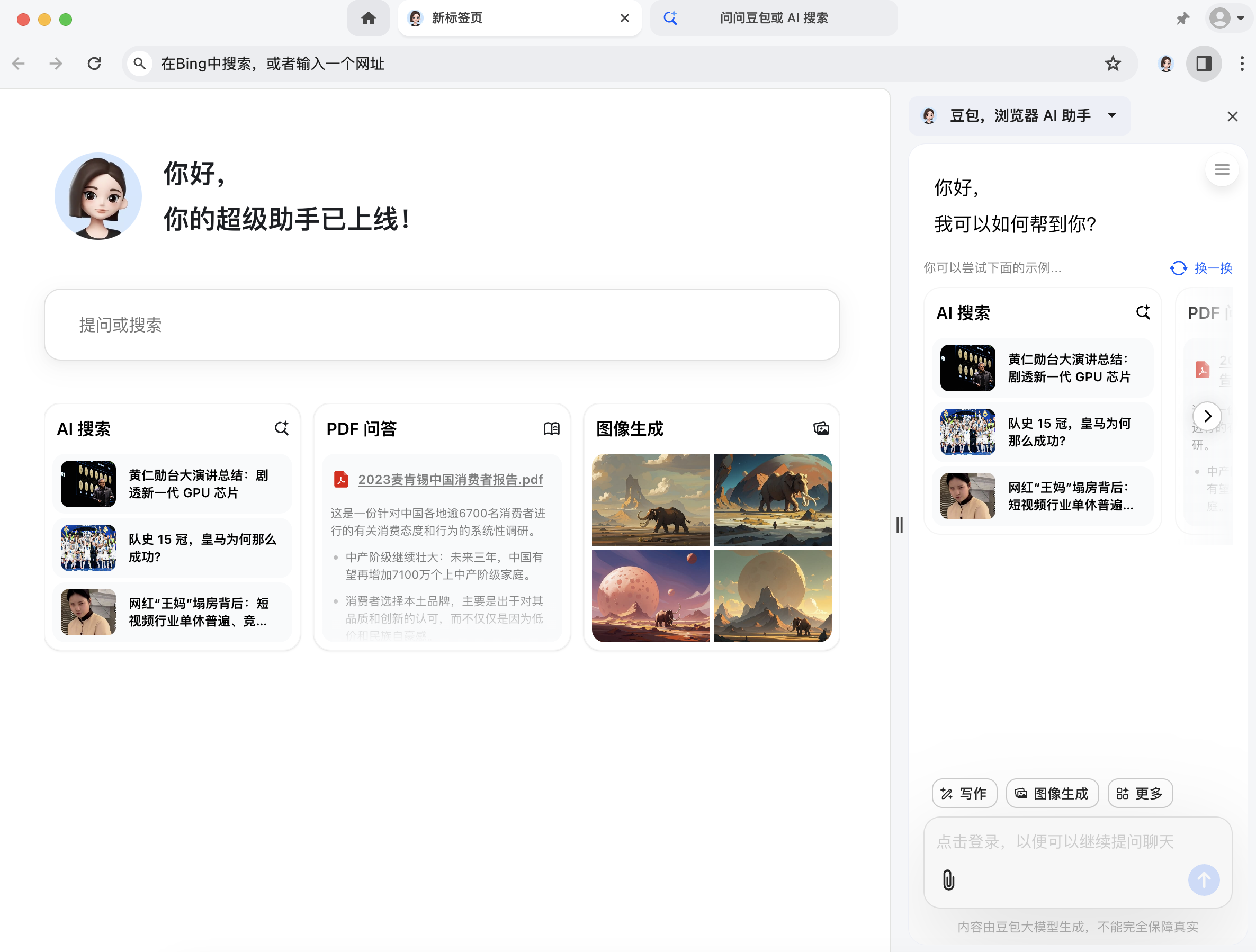Focus the Bing address bar field
This screenshot has width=1256, height=952.
629,64
